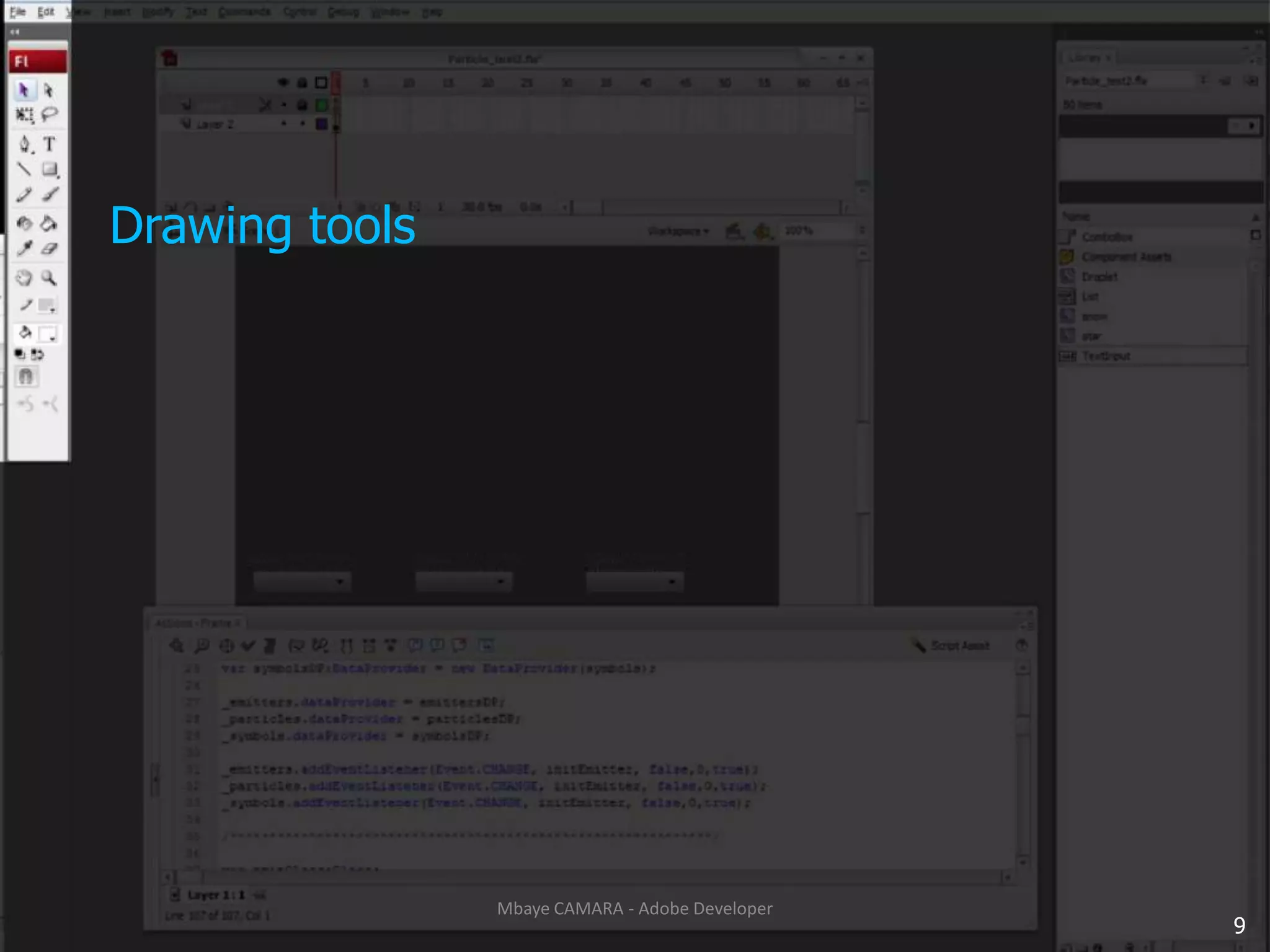Toggle the lock dot for Layer 2
The image size is (1270, 952).
tap(303, 124)
